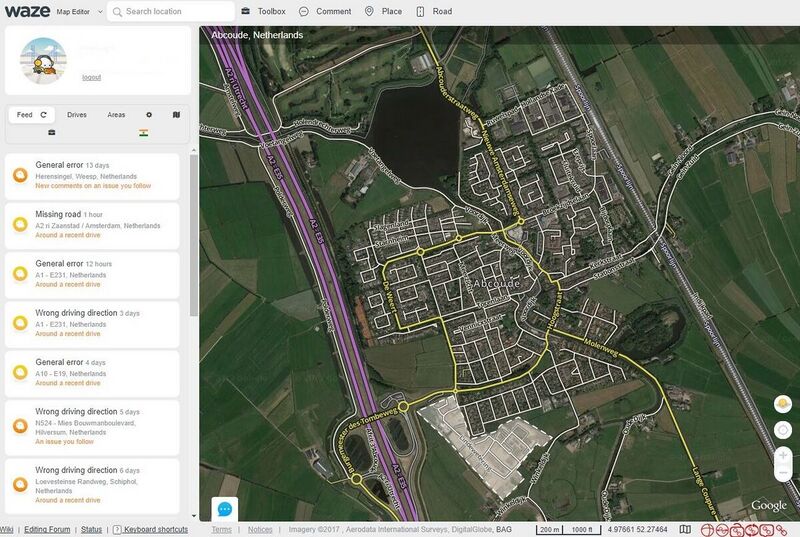The width and height of the screenshot is (800, 537).
Task: Open the briefcase icon in sidebar
Action: click(x=52, y=133)
